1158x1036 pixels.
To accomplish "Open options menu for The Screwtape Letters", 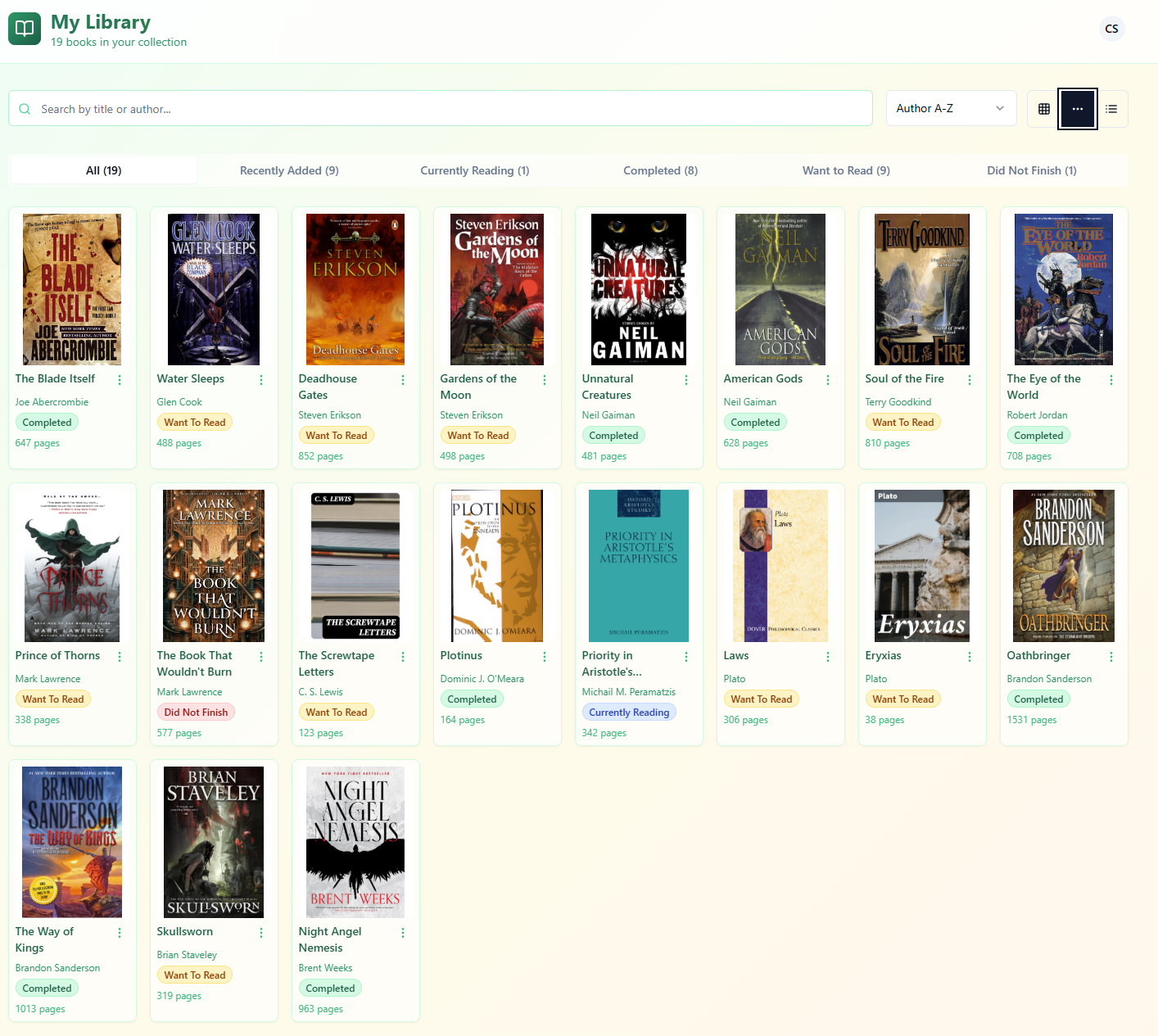I will [x=403, y=657].
